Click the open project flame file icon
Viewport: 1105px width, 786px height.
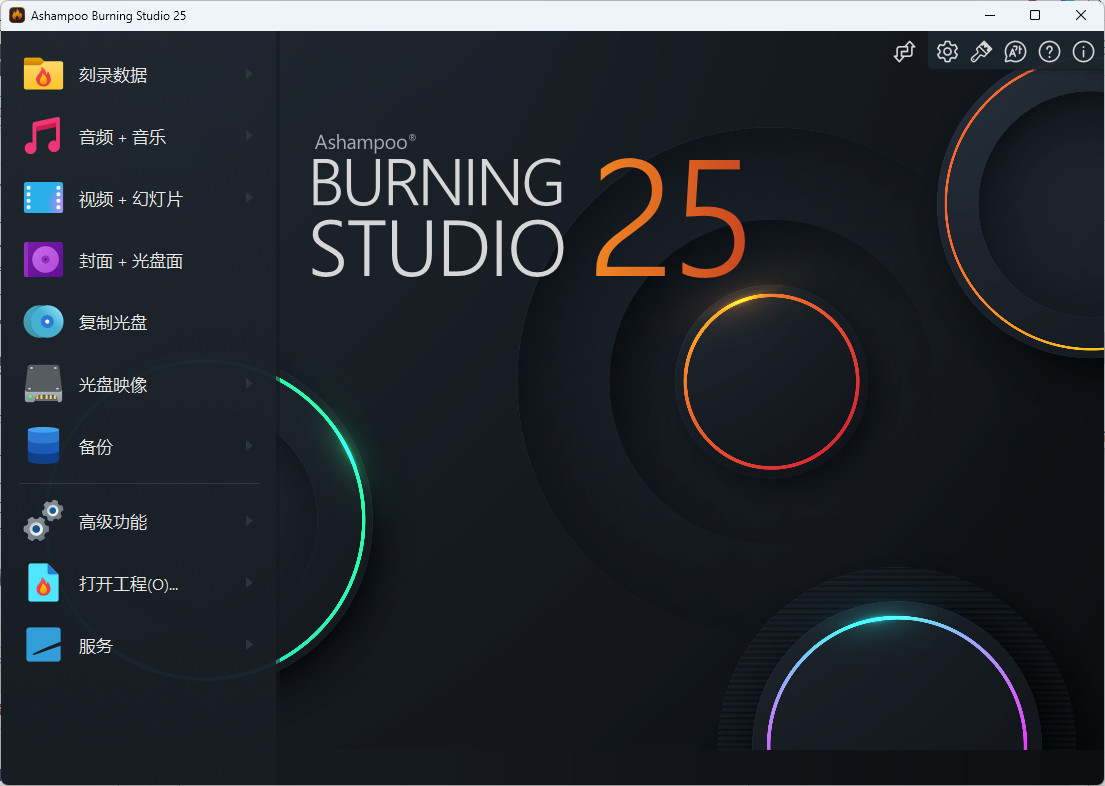43,584
